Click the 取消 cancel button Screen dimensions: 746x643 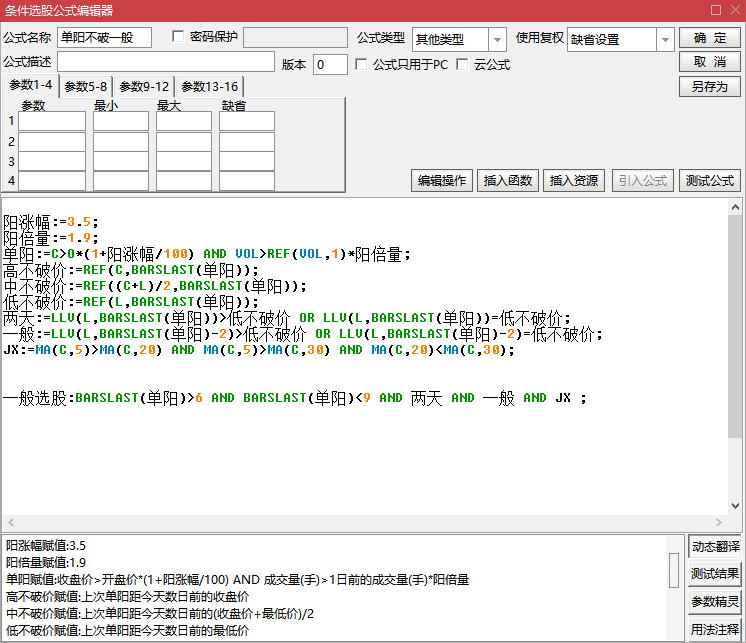pos(710,62)
